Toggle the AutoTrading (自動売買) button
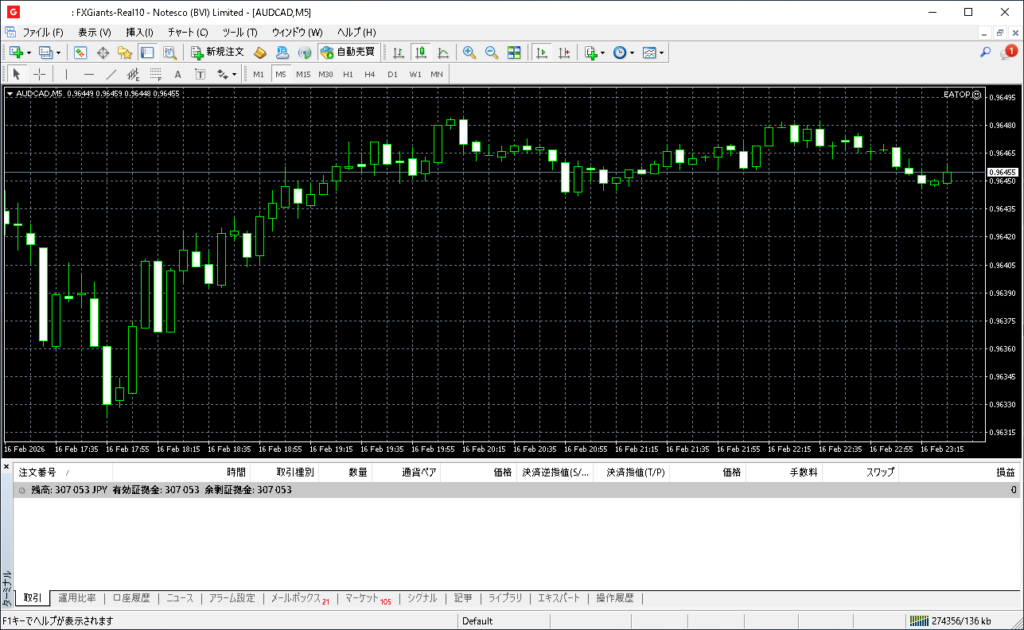This screenshot has width=1024, height=630. click(347, 52)
